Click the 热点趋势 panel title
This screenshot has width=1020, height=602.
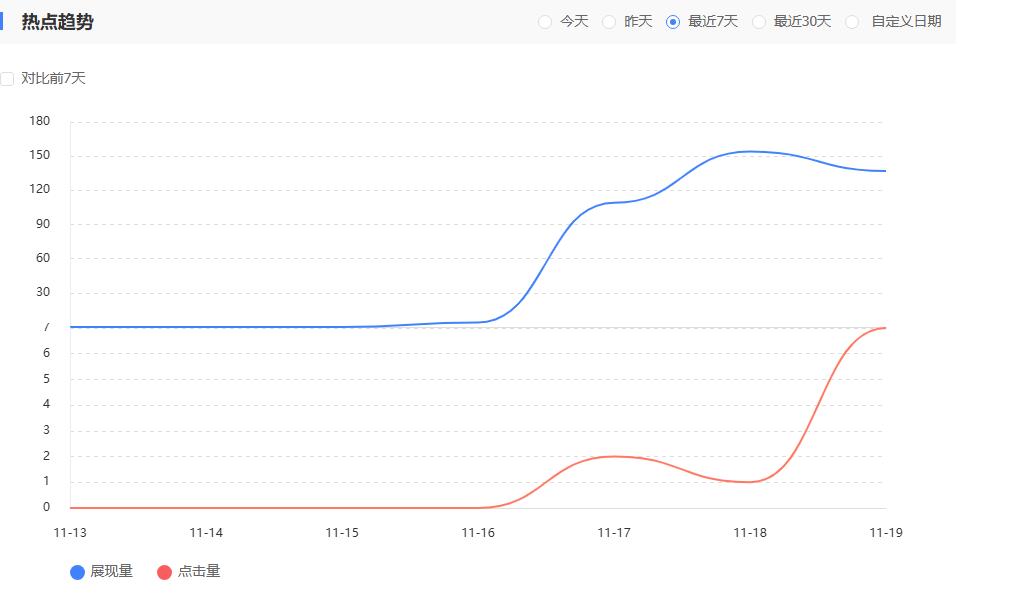click(x=57, y=22)
